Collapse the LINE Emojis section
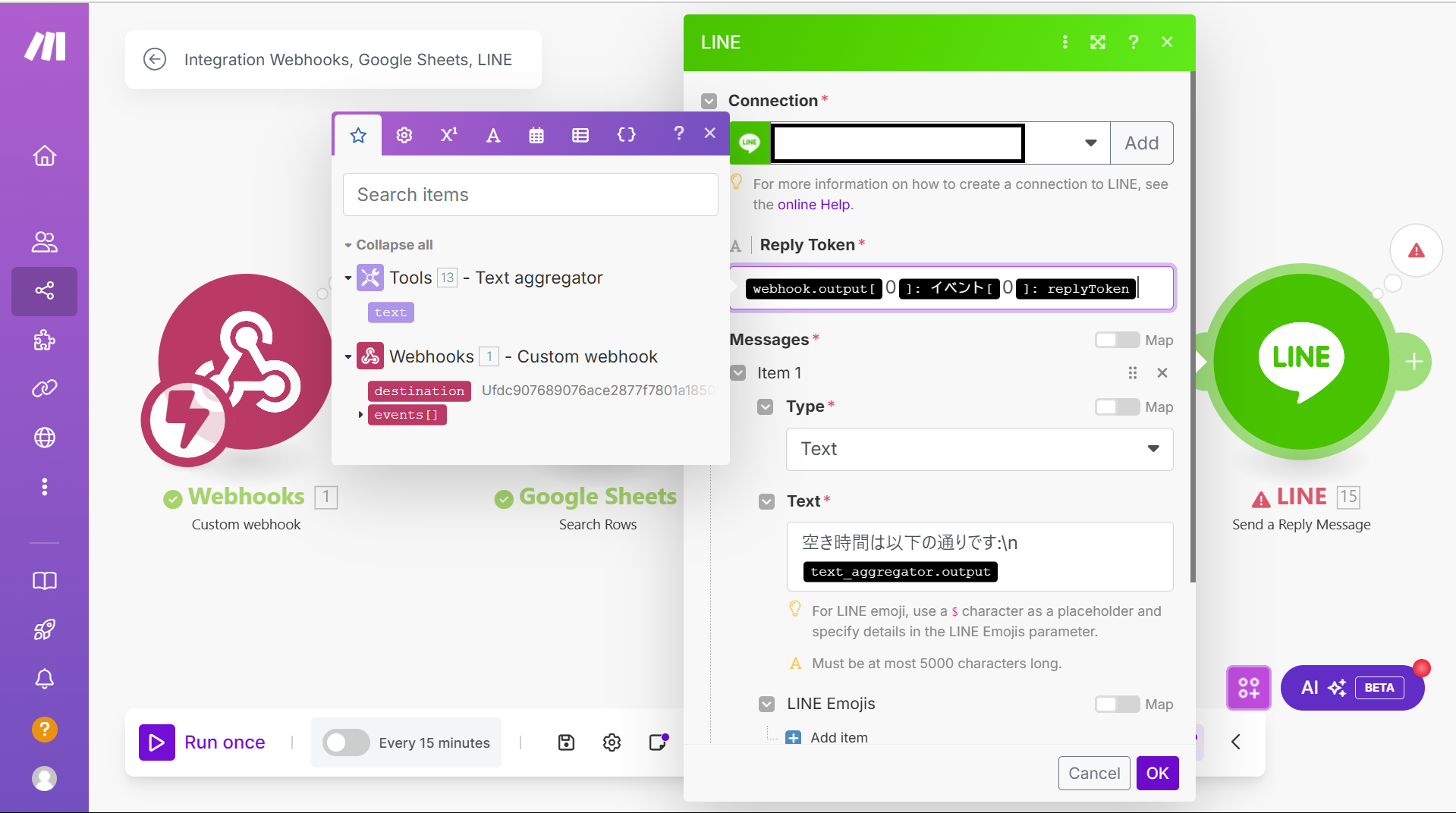This screenshot has width=1456, height=813. tap(767, 705)
